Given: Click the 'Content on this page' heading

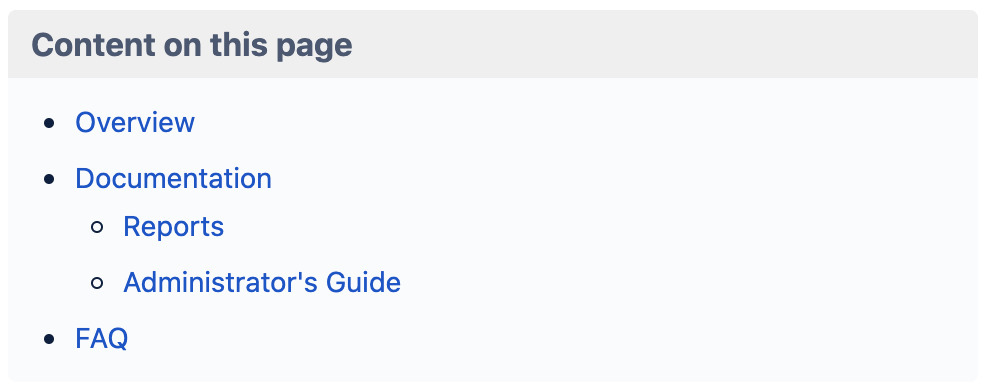Looking at the screenshot, I should click(192, 46).
